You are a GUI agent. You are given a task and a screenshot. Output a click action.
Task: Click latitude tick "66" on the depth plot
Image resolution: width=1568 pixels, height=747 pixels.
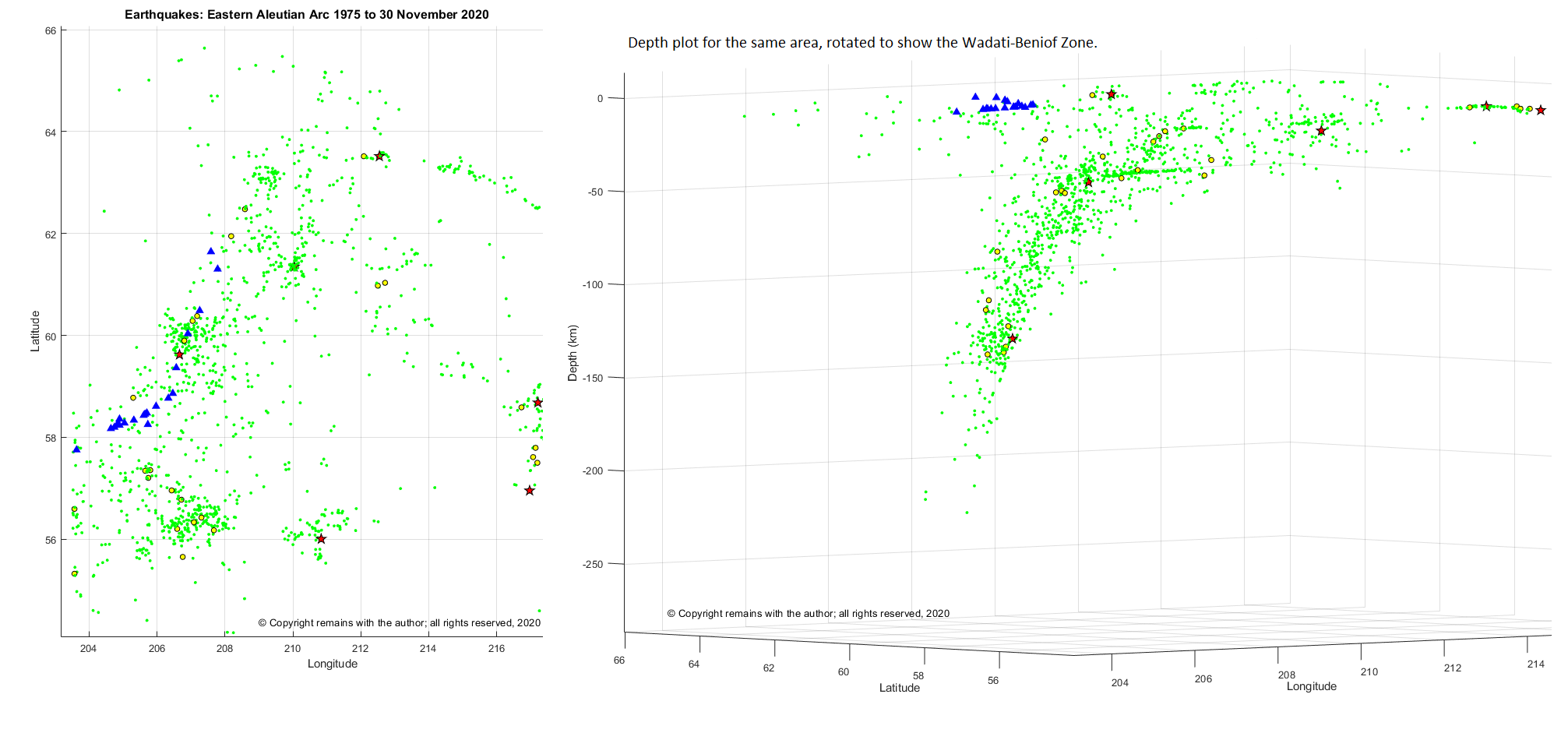(619, 661)
